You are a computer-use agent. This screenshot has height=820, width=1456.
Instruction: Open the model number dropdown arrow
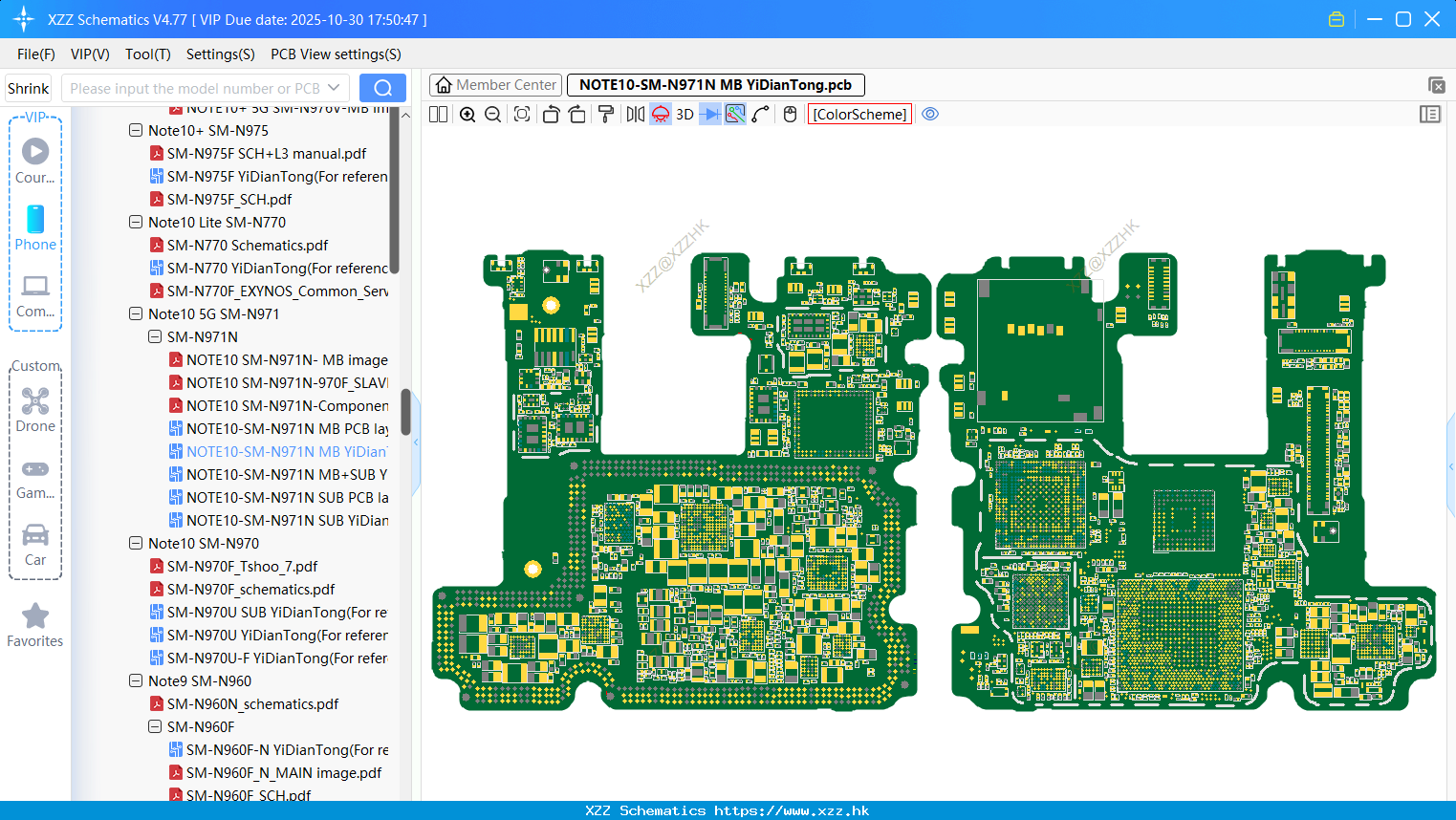click(x=334, y=88)
